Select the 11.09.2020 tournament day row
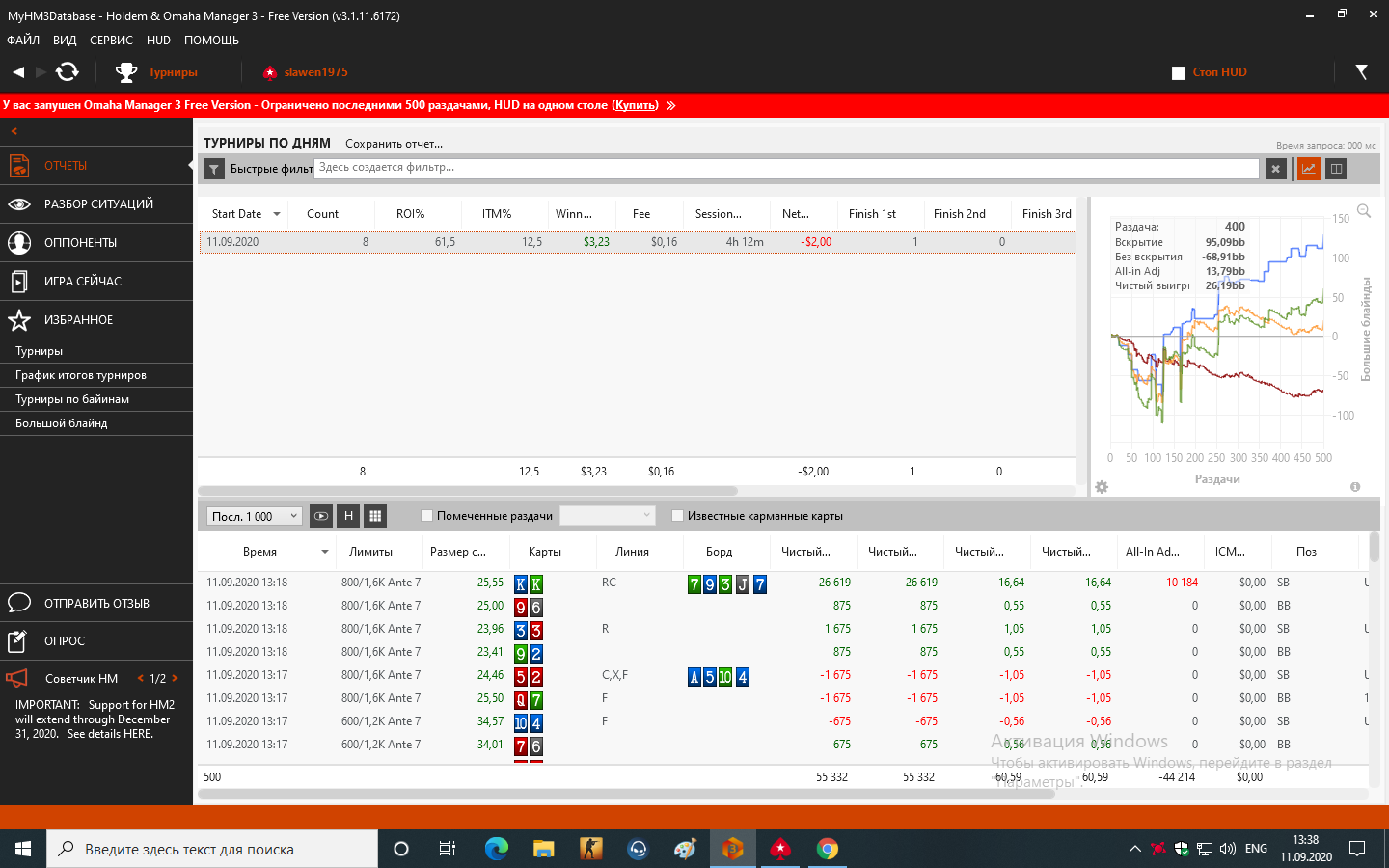1389x868 pixels. click(637, 242)
